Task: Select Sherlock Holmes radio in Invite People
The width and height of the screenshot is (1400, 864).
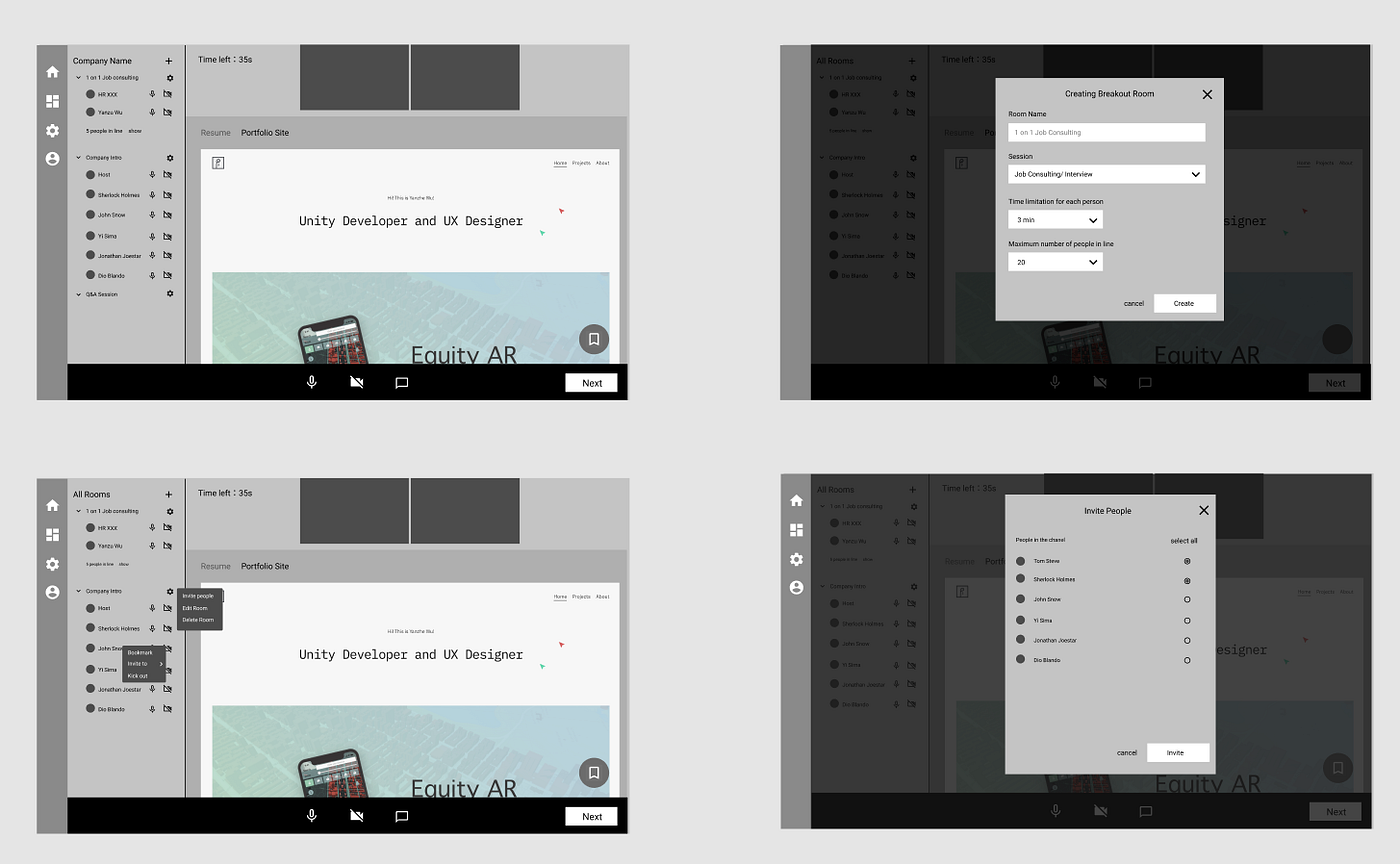Action: click(1187, 580)
